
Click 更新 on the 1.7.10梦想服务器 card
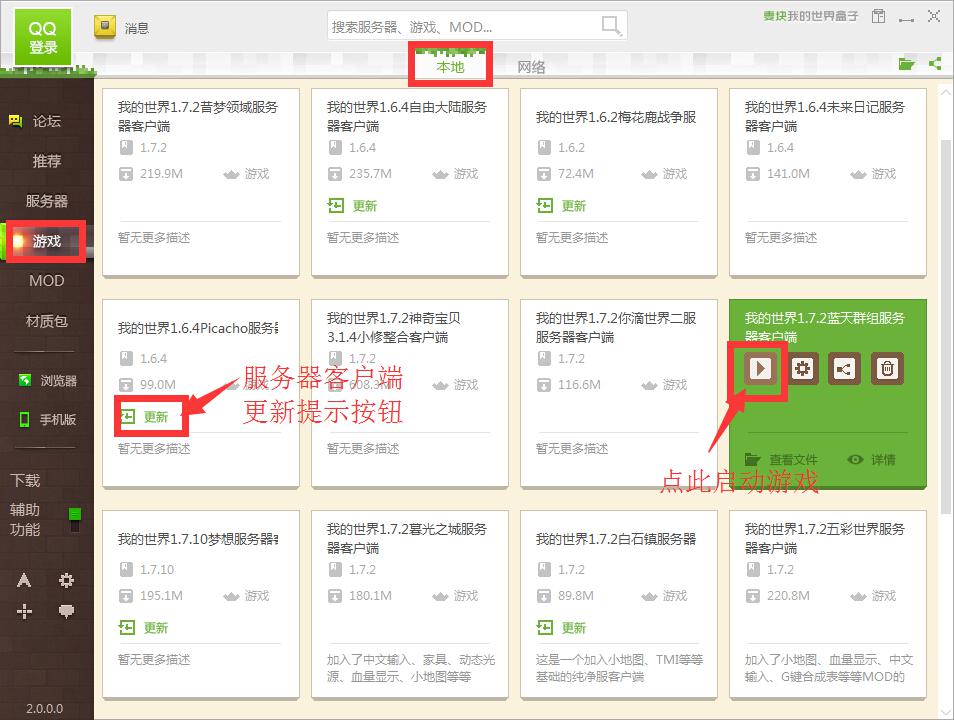click(144, 627)
